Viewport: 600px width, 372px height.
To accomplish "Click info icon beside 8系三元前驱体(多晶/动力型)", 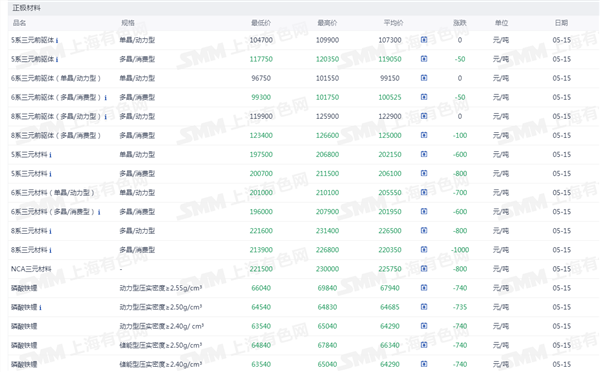I will 106,117.
